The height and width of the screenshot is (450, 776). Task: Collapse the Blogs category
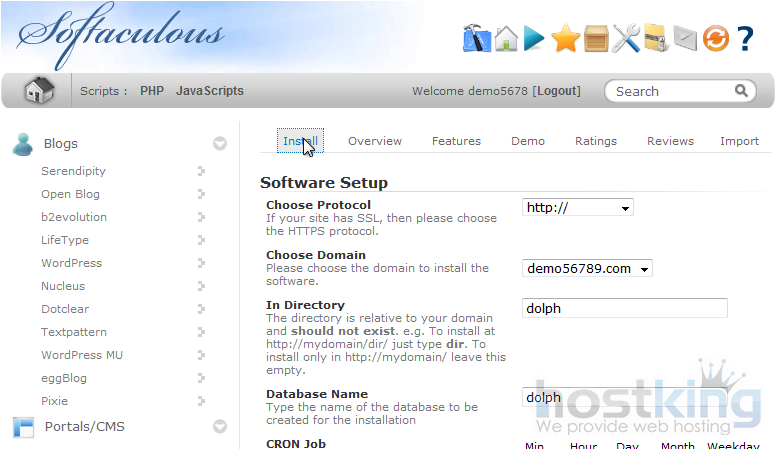click(x=220, y=144)
